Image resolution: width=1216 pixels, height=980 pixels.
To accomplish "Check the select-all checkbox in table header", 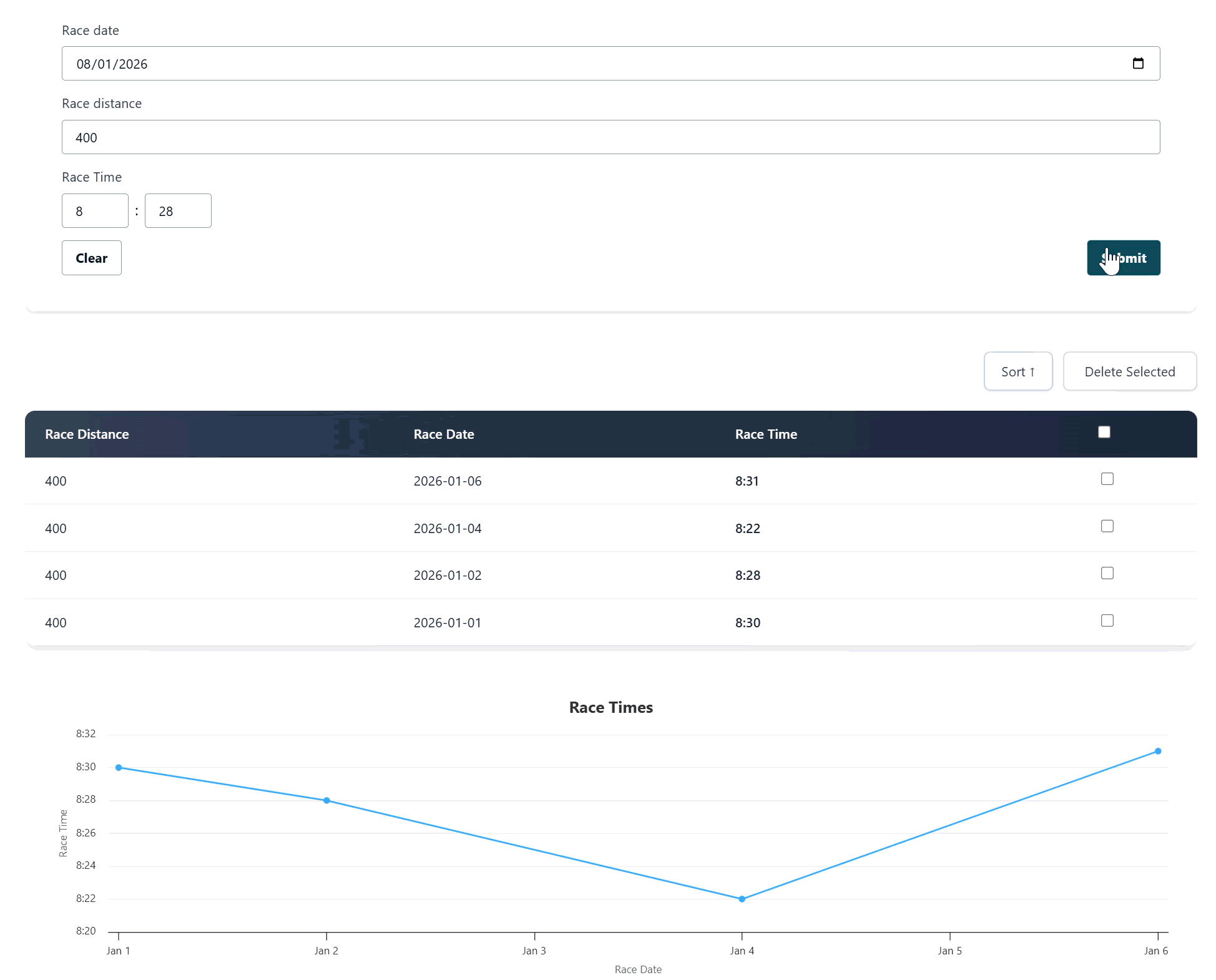I will (1104, 432).
